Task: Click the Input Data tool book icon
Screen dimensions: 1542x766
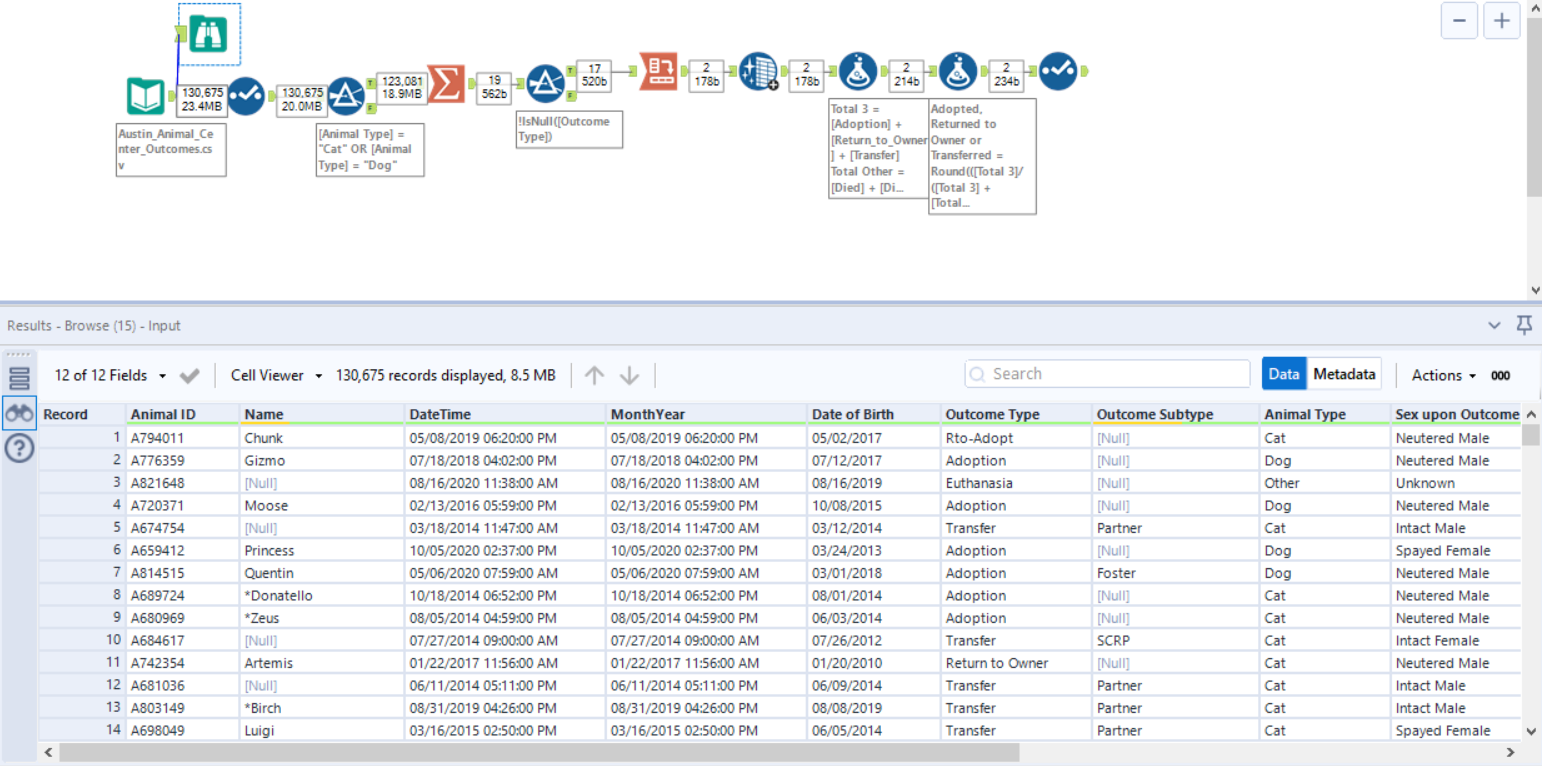Action: (x=146, y=97)
